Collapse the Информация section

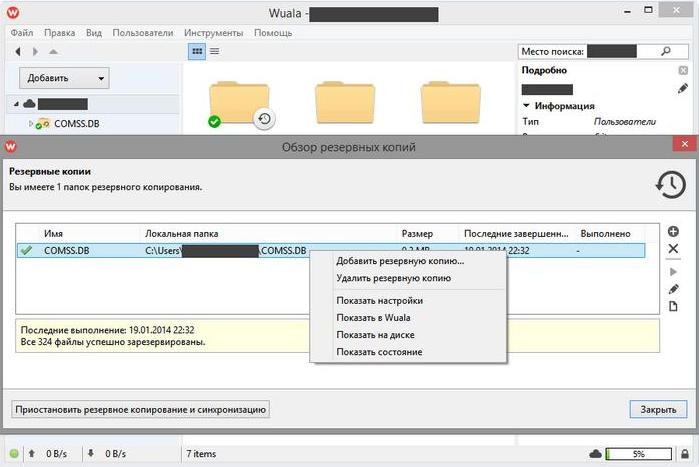click(x=526, y=106)
